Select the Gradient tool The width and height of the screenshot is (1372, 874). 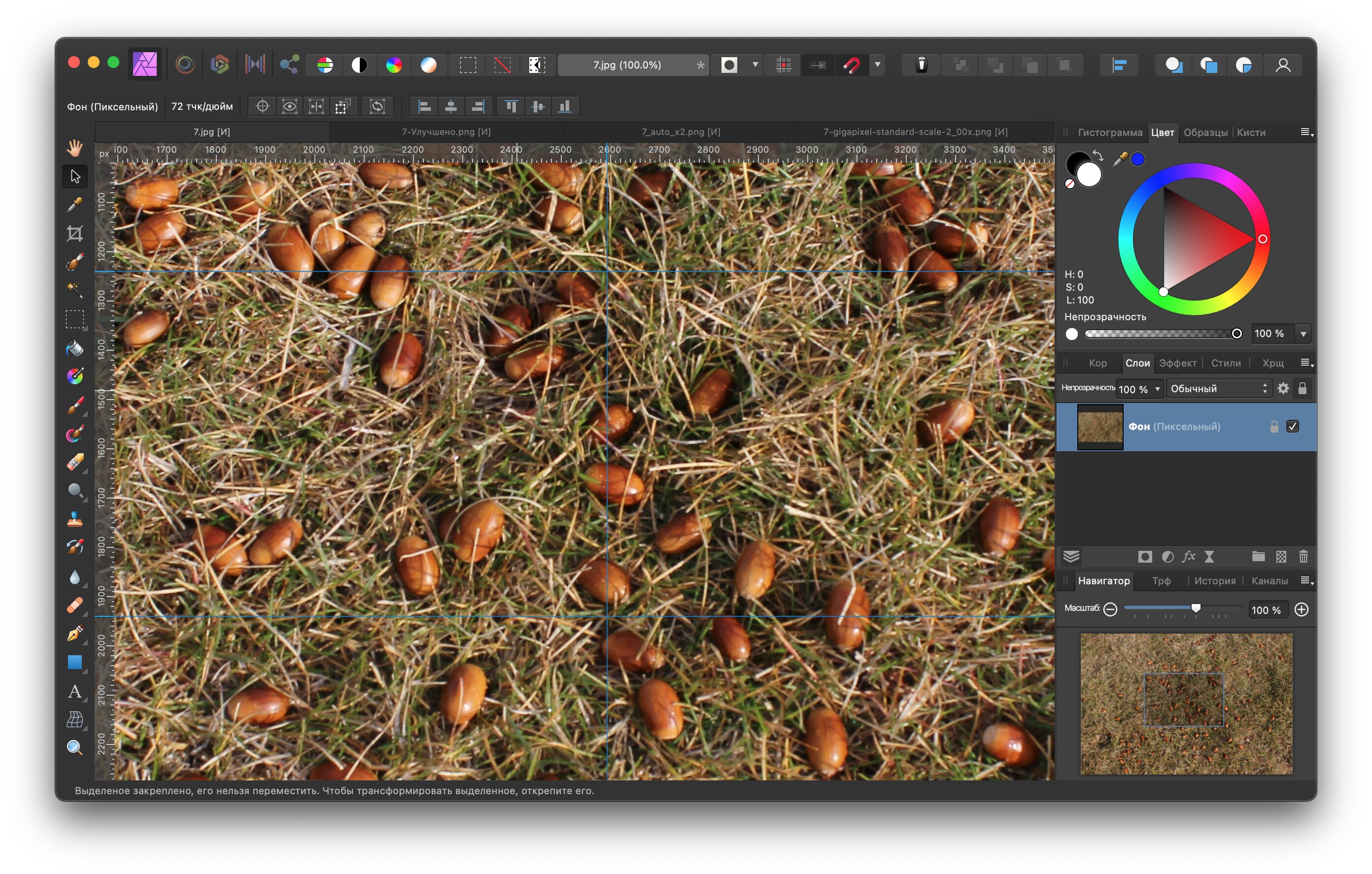click(x=74, y=376)
